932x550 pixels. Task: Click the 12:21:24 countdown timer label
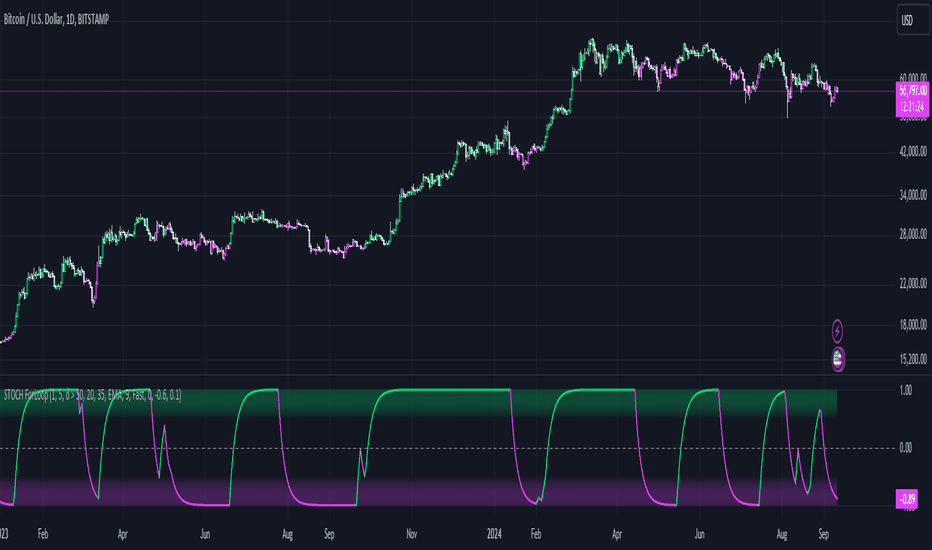[x=913, y=107]
